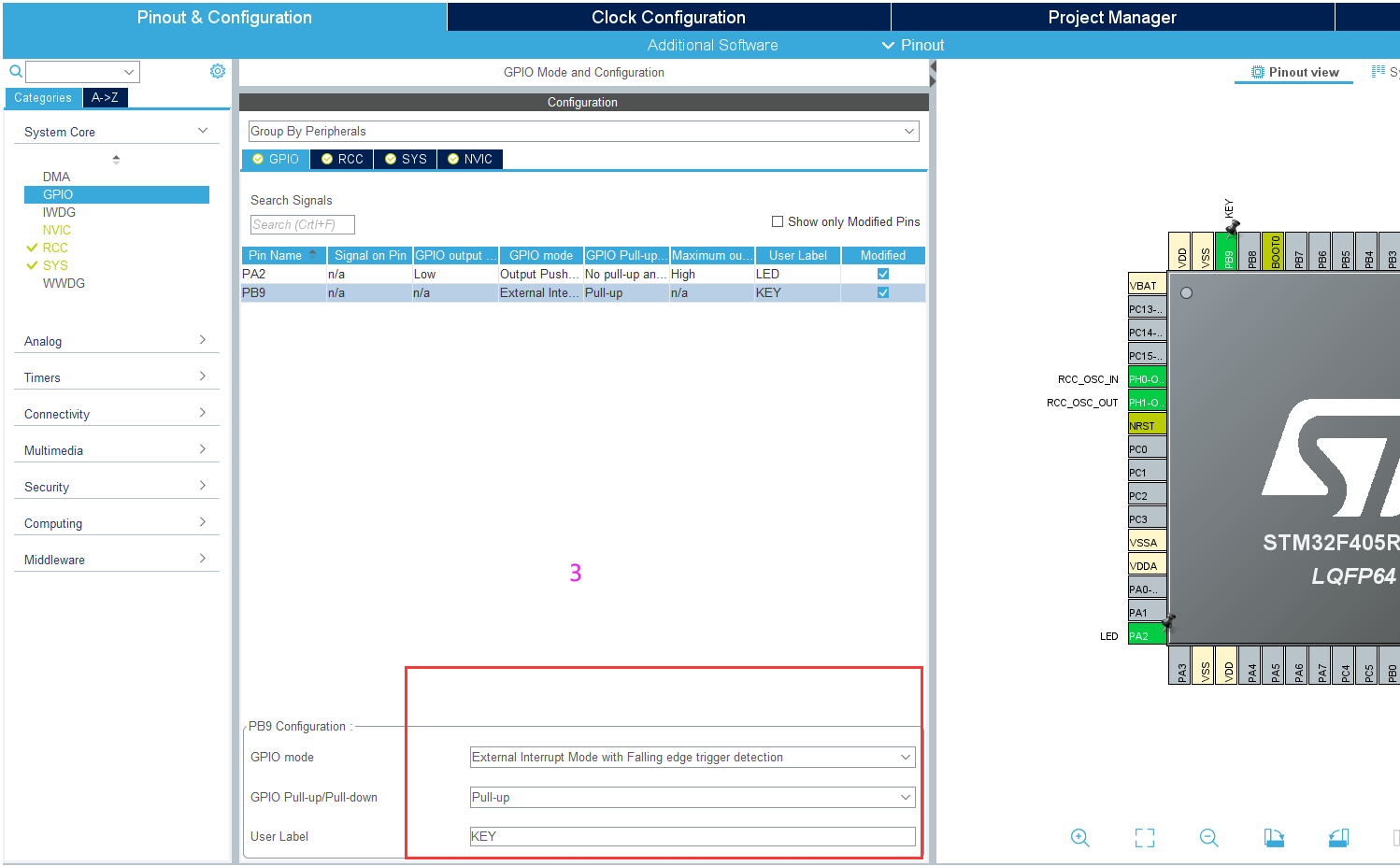
Task: Click the search magnifier icon
Action: point(15,71)
